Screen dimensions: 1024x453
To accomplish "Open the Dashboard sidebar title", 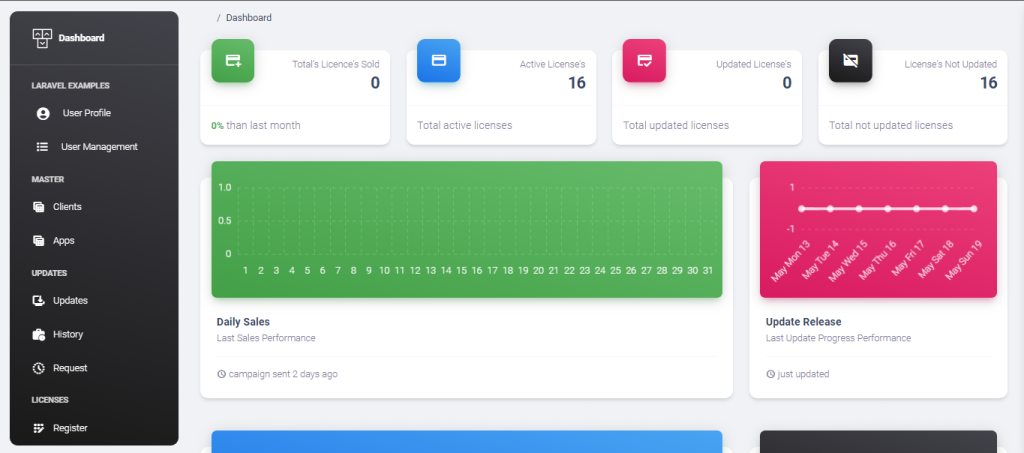I will [x=82, y=38].
